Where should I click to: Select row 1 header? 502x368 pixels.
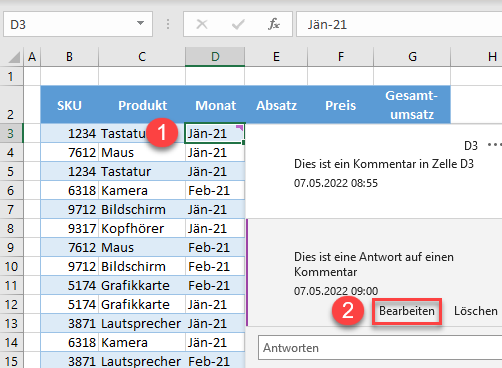pos(11,76)
